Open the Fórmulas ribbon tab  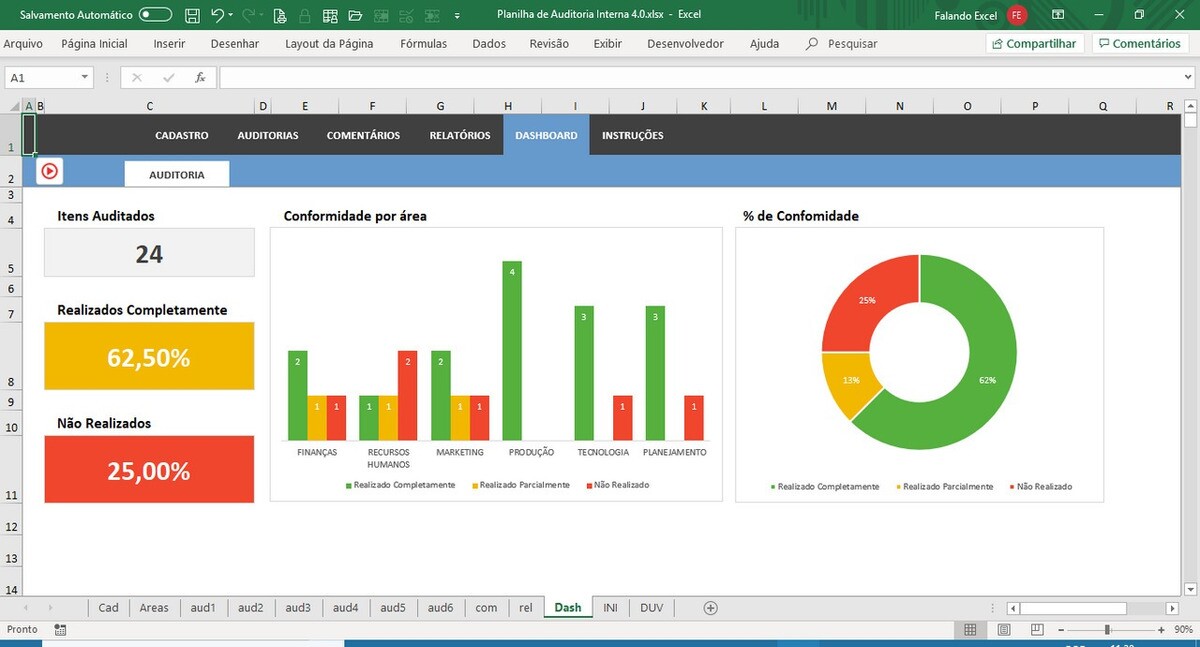(x=423, y=44)
